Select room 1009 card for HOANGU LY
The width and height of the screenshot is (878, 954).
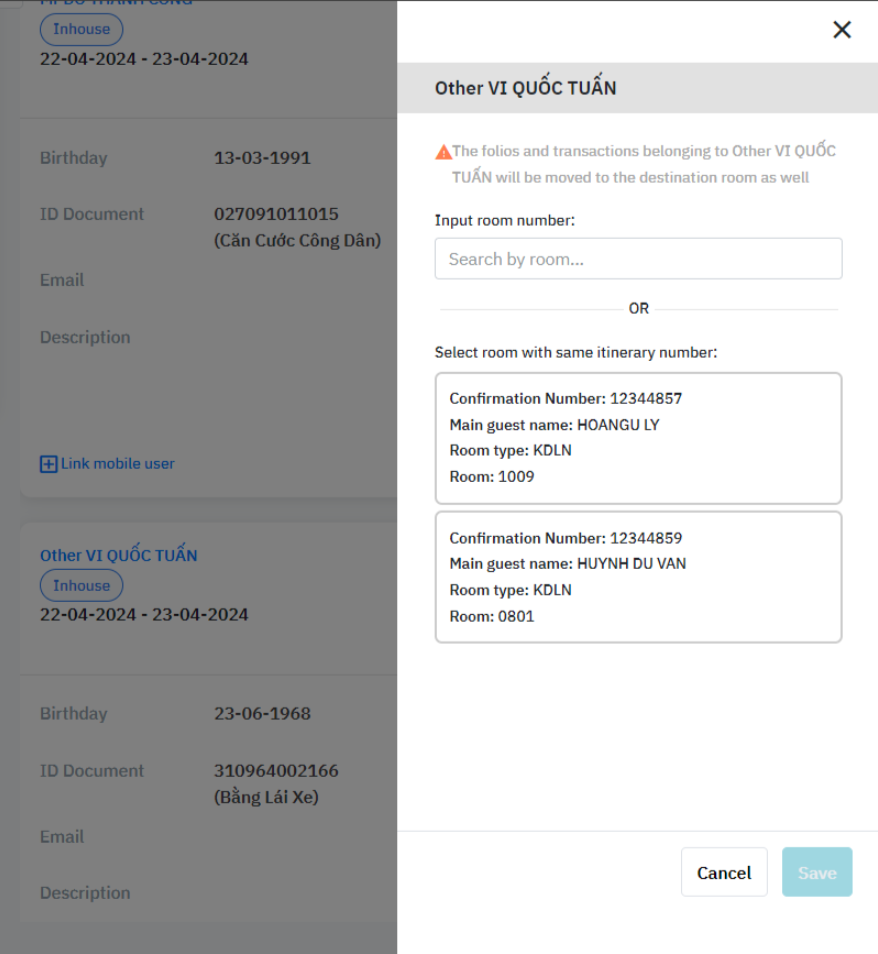[638, 438]
